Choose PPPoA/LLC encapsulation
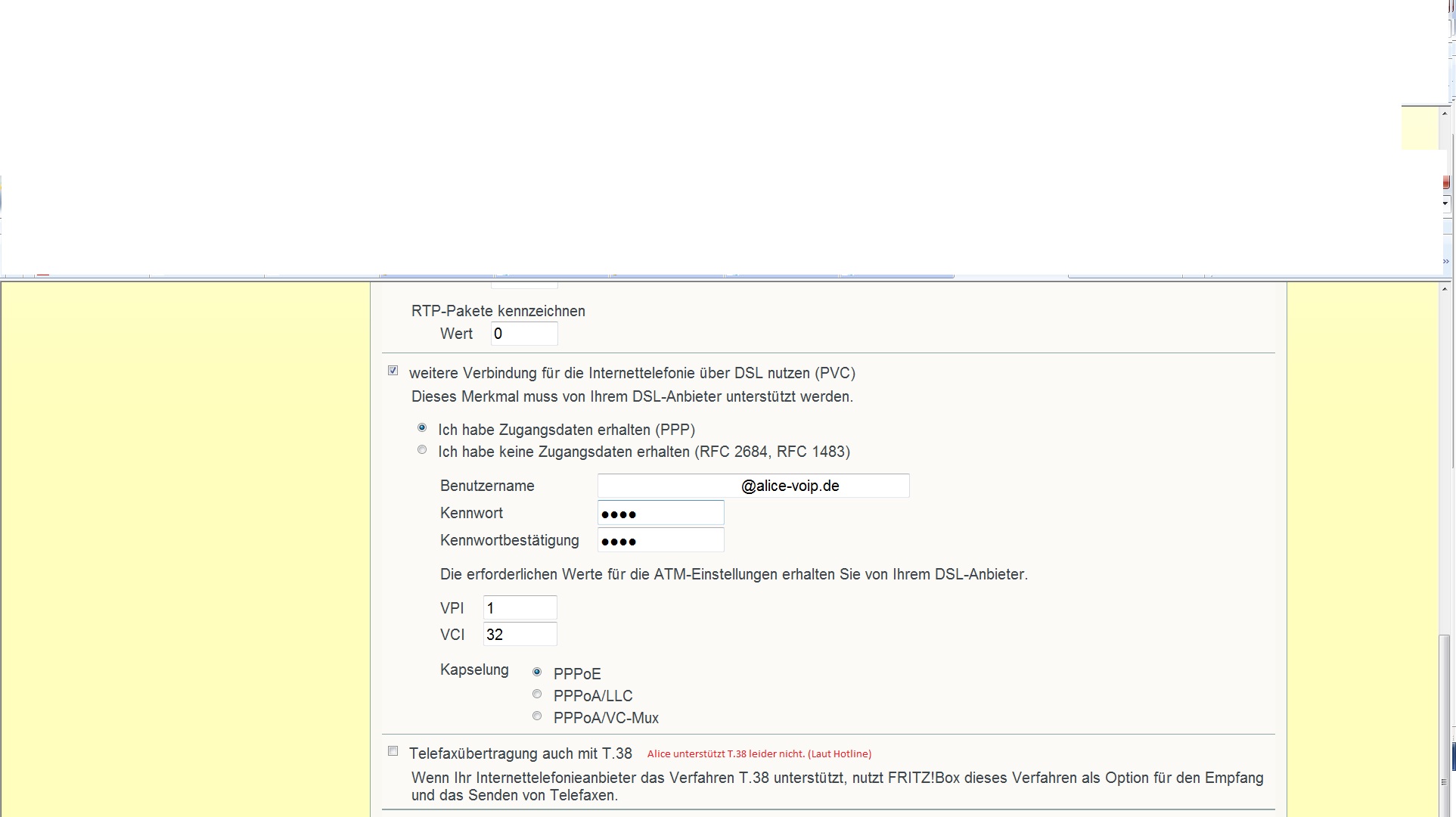The height and width of the screenshot is (817, 1456). point(537,694)
